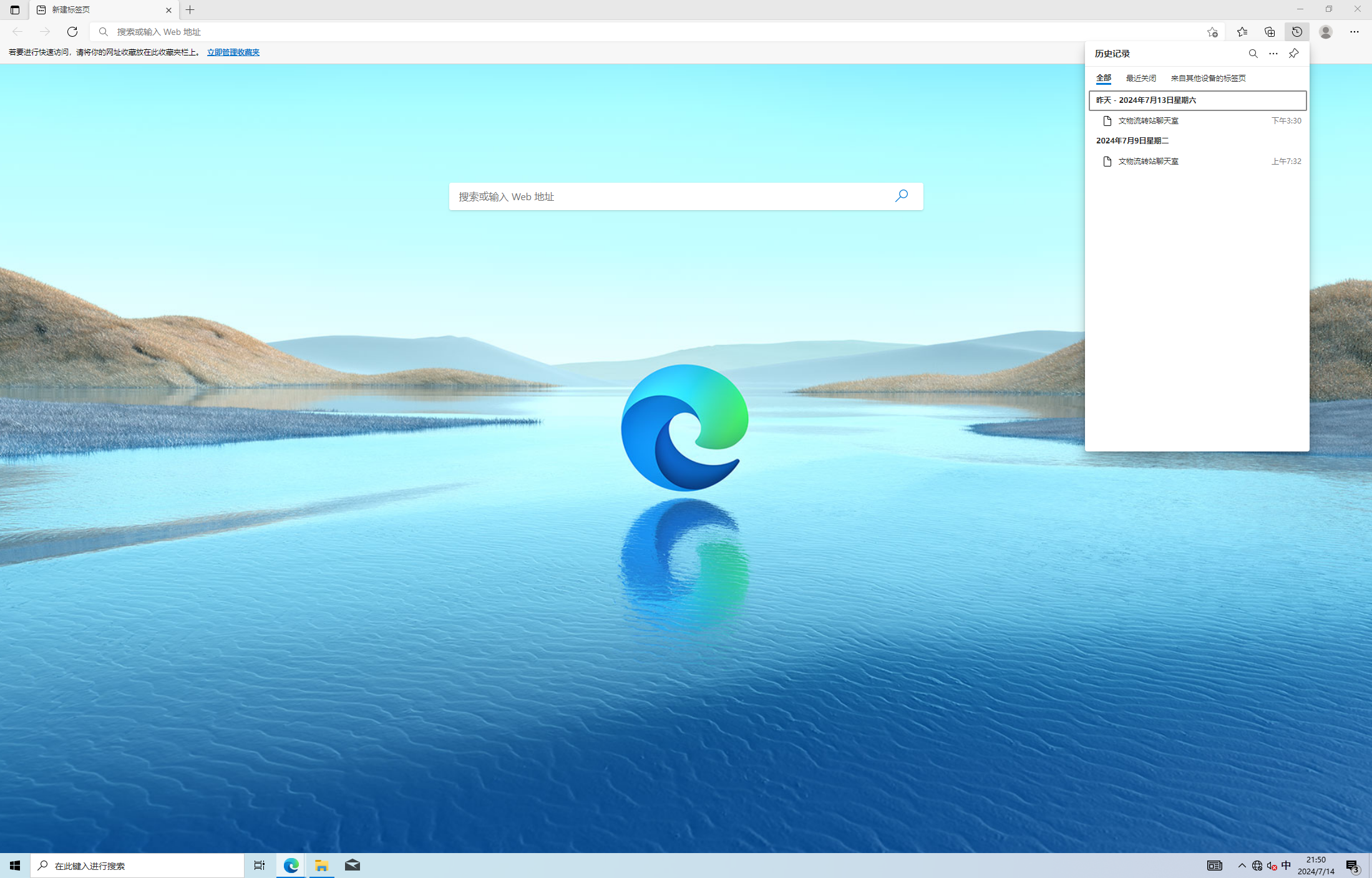Toggle the 中 input method indicator
The image size is (1372, 878).
[1287, 866]
